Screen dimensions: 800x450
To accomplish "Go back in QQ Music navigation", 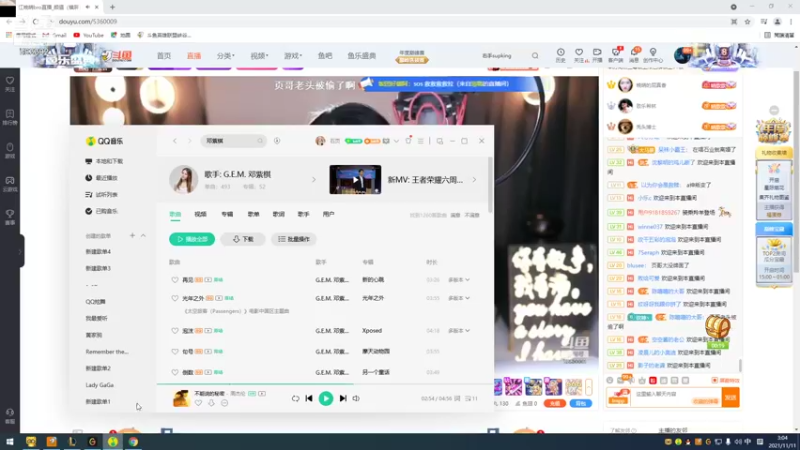I will pos(174,141).
